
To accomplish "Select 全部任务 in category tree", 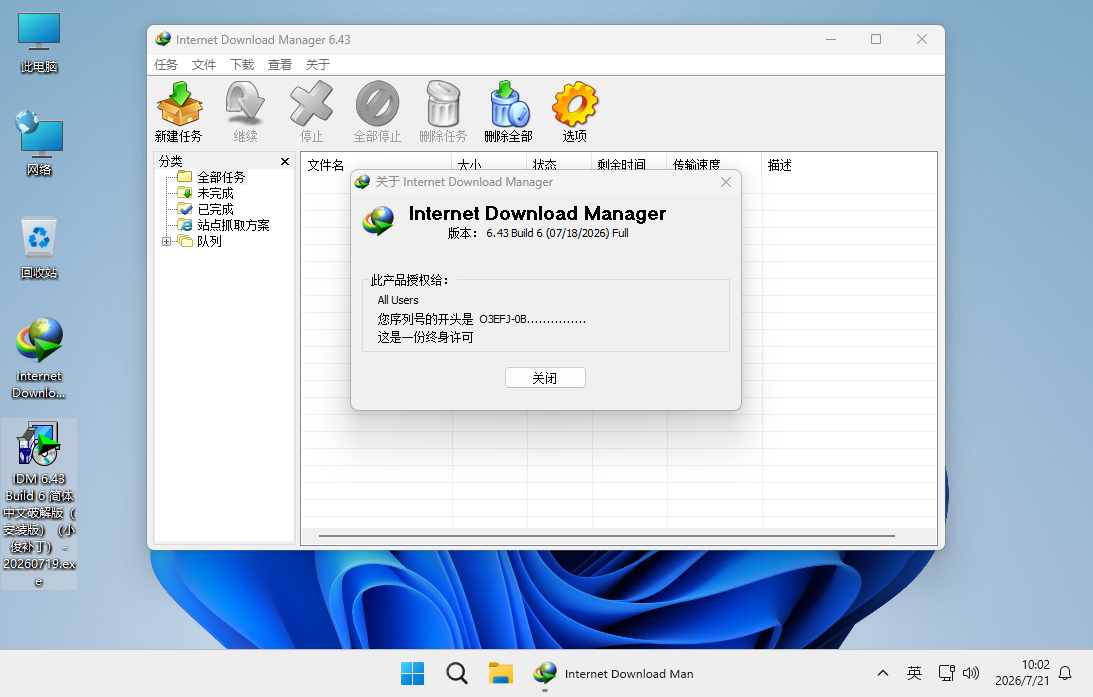I will tap(221, 177).
